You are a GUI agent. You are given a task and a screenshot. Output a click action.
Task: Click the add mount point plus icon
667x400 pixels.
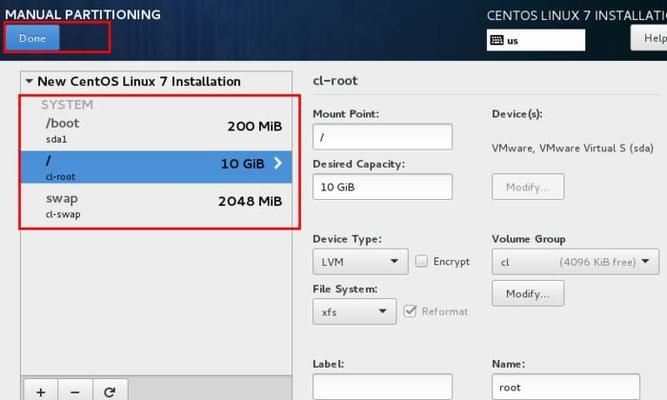[x=40, y=391]
